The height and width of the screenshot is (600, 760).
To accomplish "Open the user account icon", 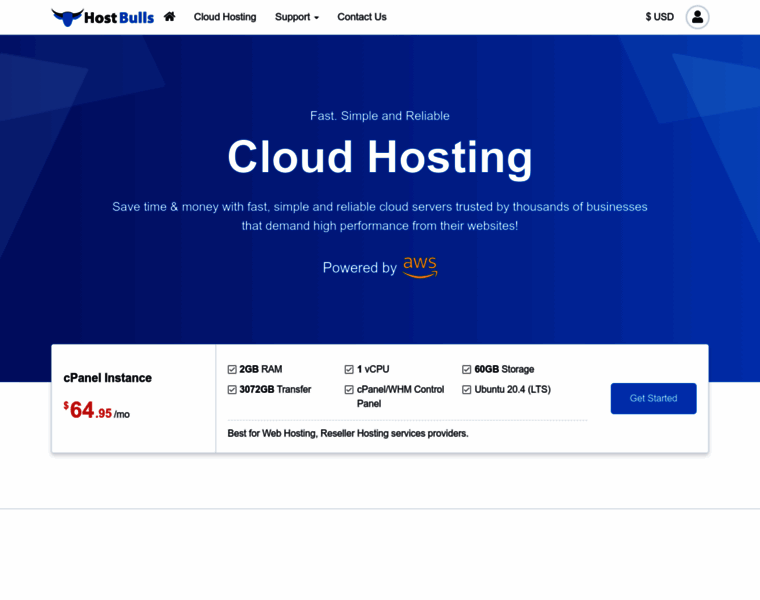I will [697, 17].
